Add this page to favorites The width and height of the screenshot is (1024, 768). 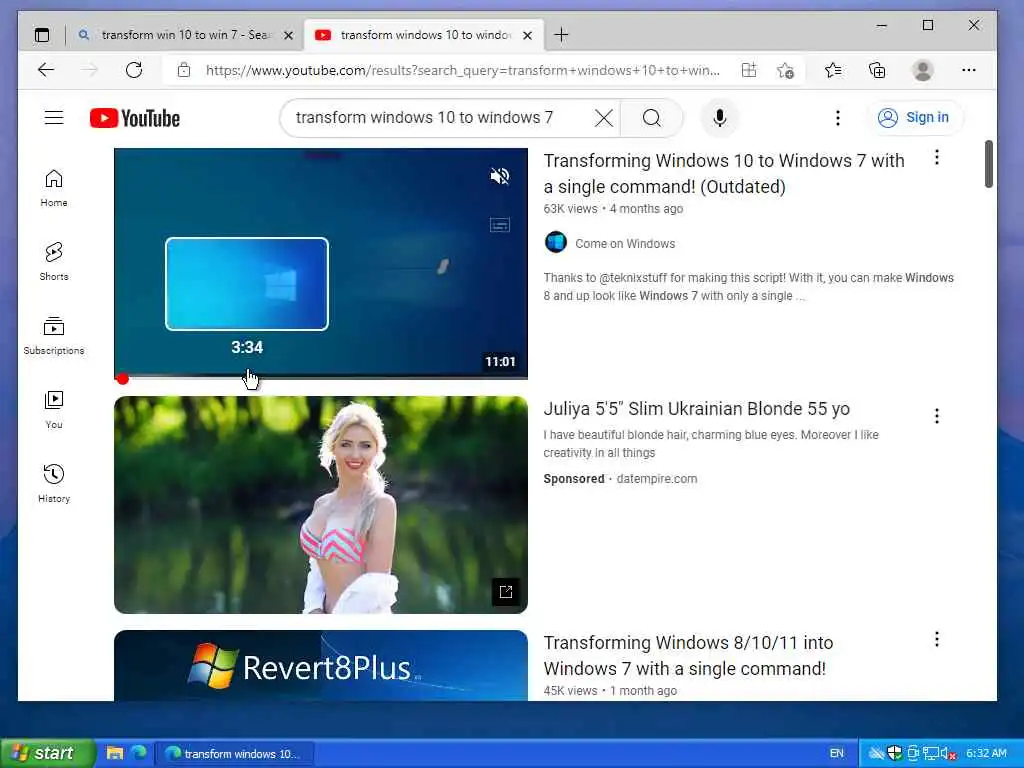pos(785,70)
